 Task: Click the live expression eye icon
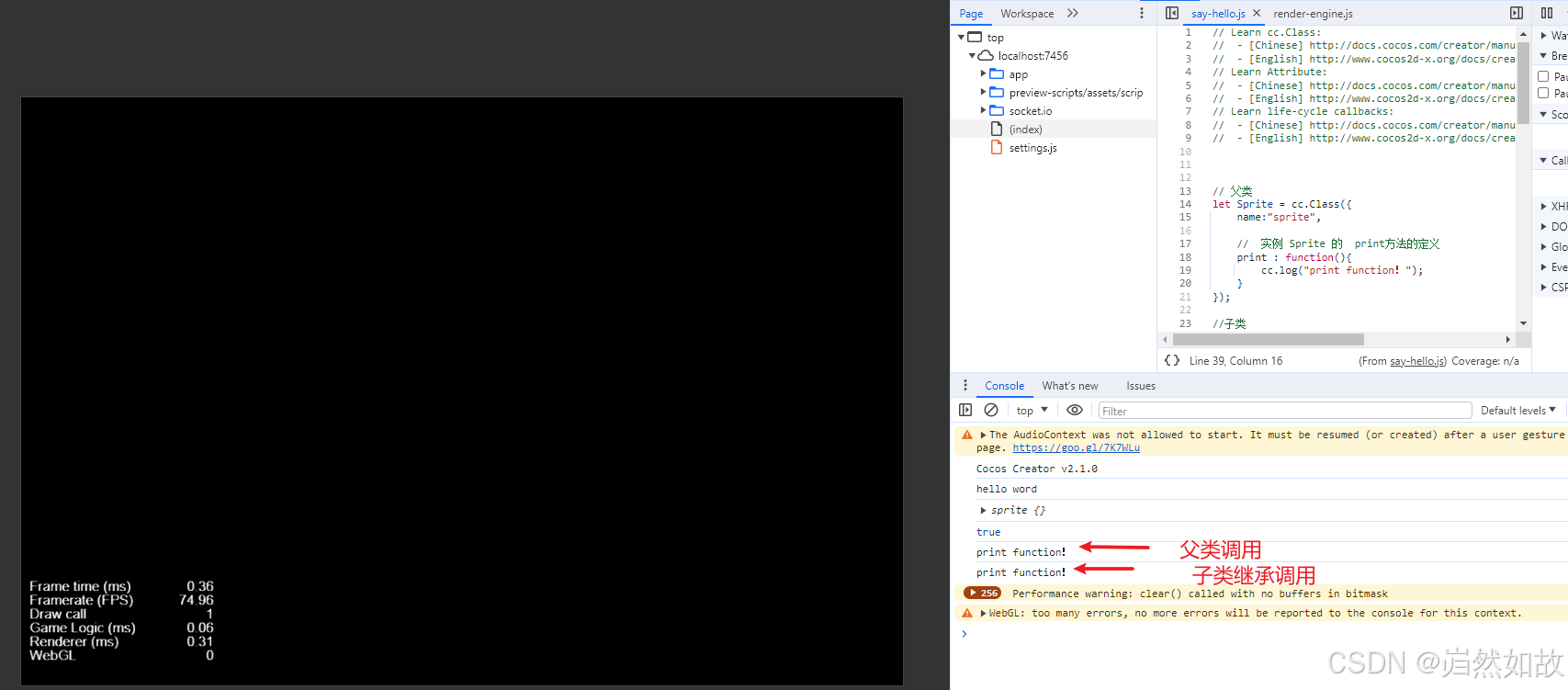[1075, 410]
